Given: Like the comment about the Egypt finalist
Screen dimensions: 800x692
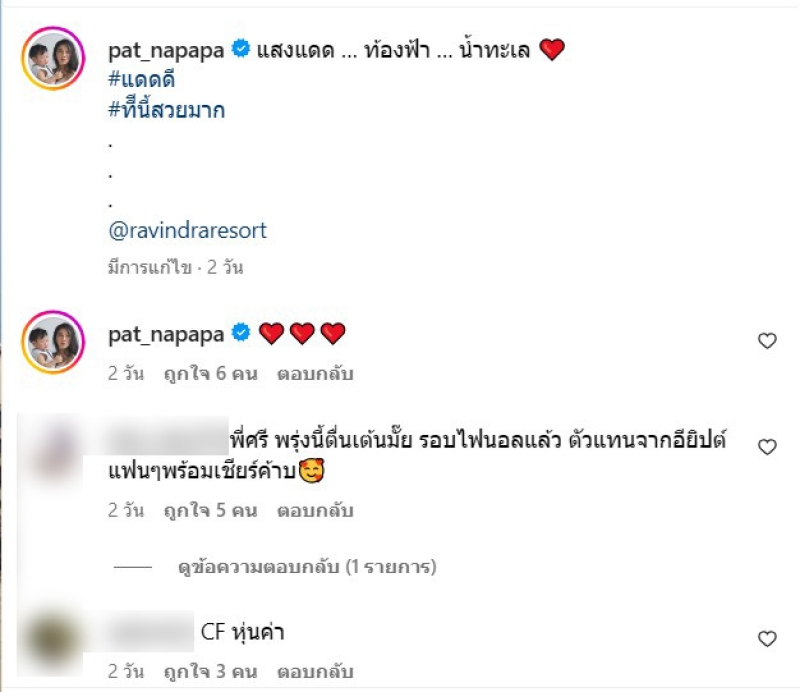Looking at the screenshot, I should pyautogui.click(x=767, y=447).
